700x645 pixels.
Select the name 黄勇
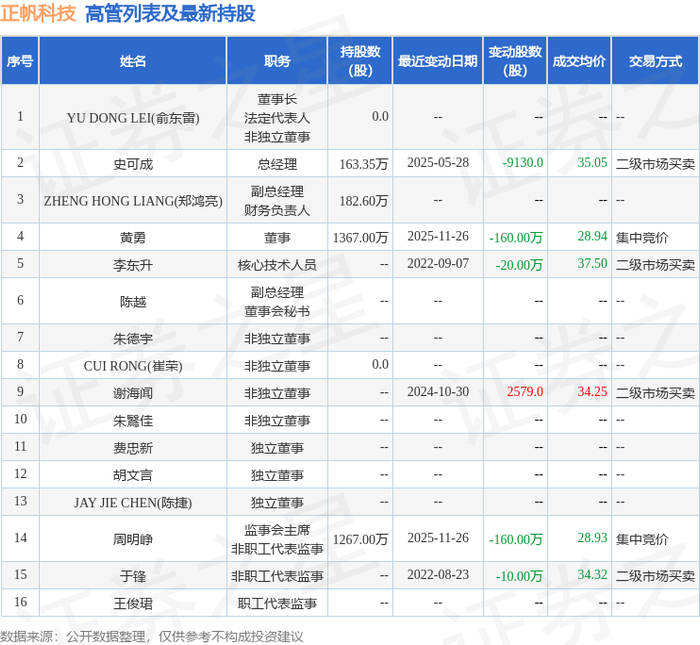[133, 237]
